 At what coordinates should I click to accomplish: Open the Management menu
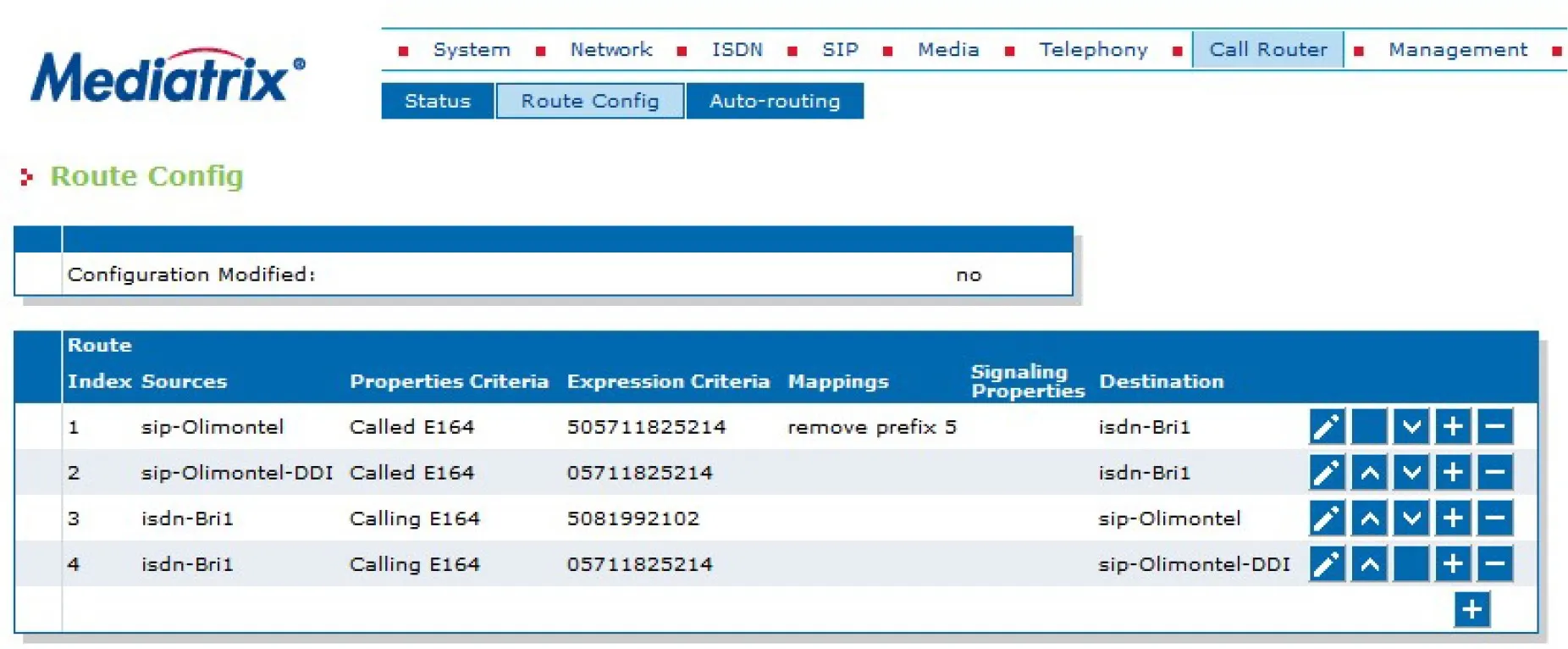(1457, 50)
